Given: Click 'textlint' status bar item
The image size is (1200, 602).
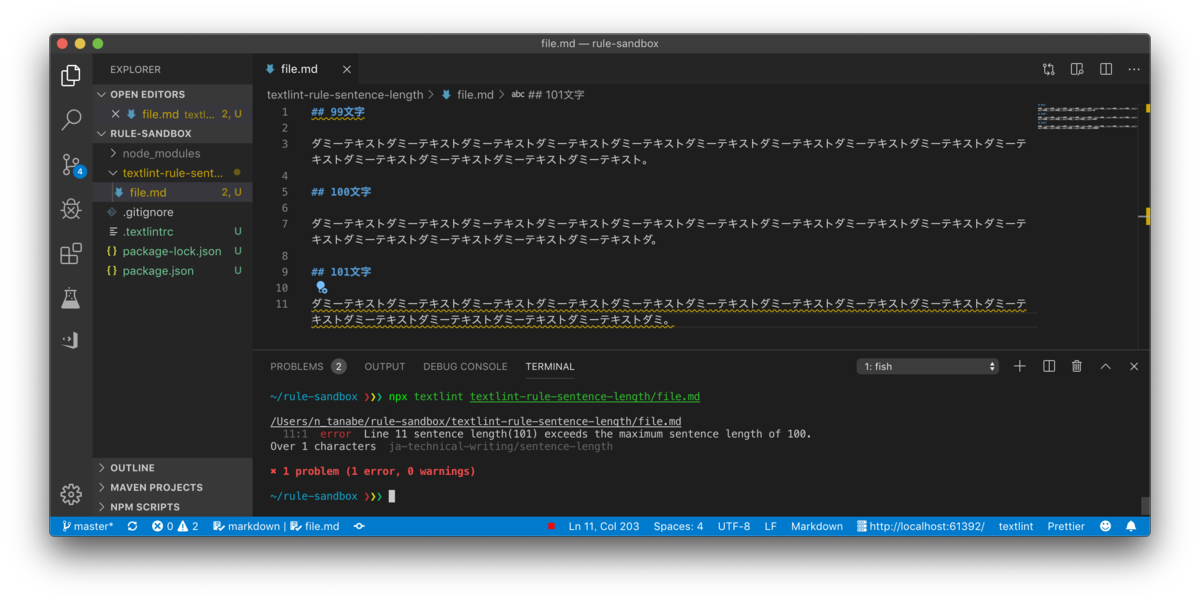Looking at the screenshot, I should (x=1016, y=526).
